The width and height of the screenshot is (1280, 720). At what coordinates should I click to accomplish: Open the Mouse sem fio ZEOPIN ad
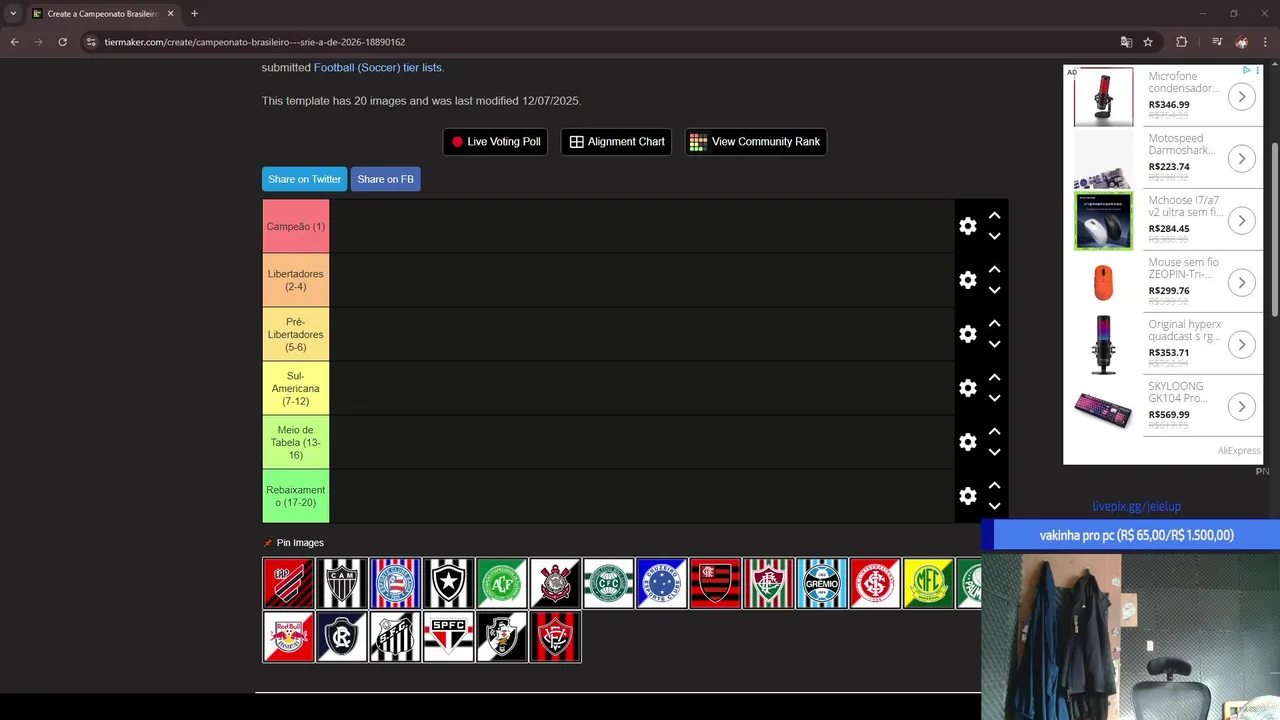tap(1163, 283)
